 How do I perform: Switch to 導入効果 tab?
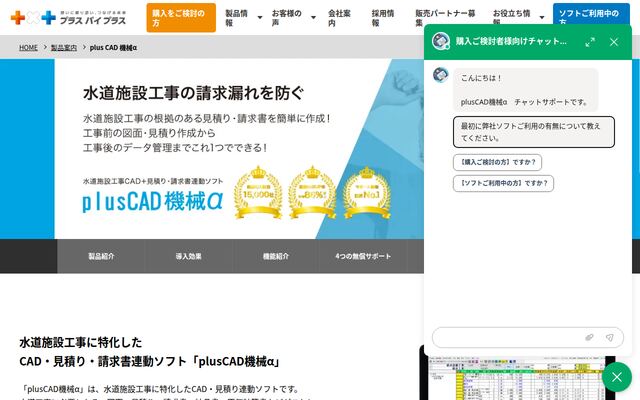coord(189,256)
